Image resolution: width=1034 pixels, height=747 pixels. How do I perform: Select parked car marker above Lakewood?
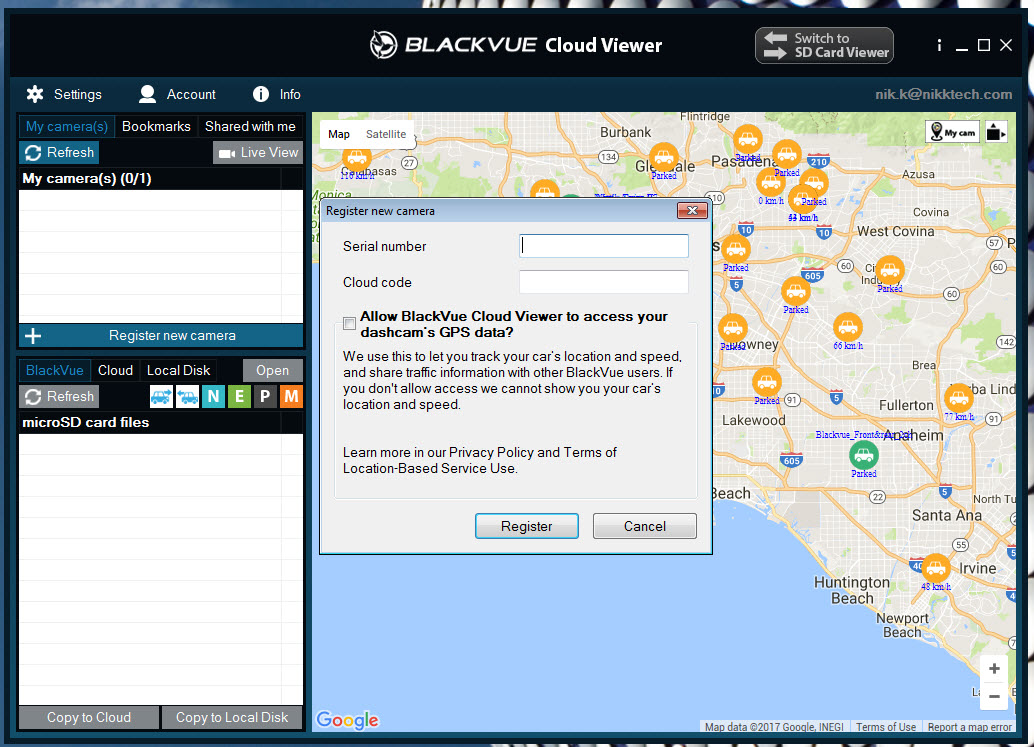click(x=766, y=382)
